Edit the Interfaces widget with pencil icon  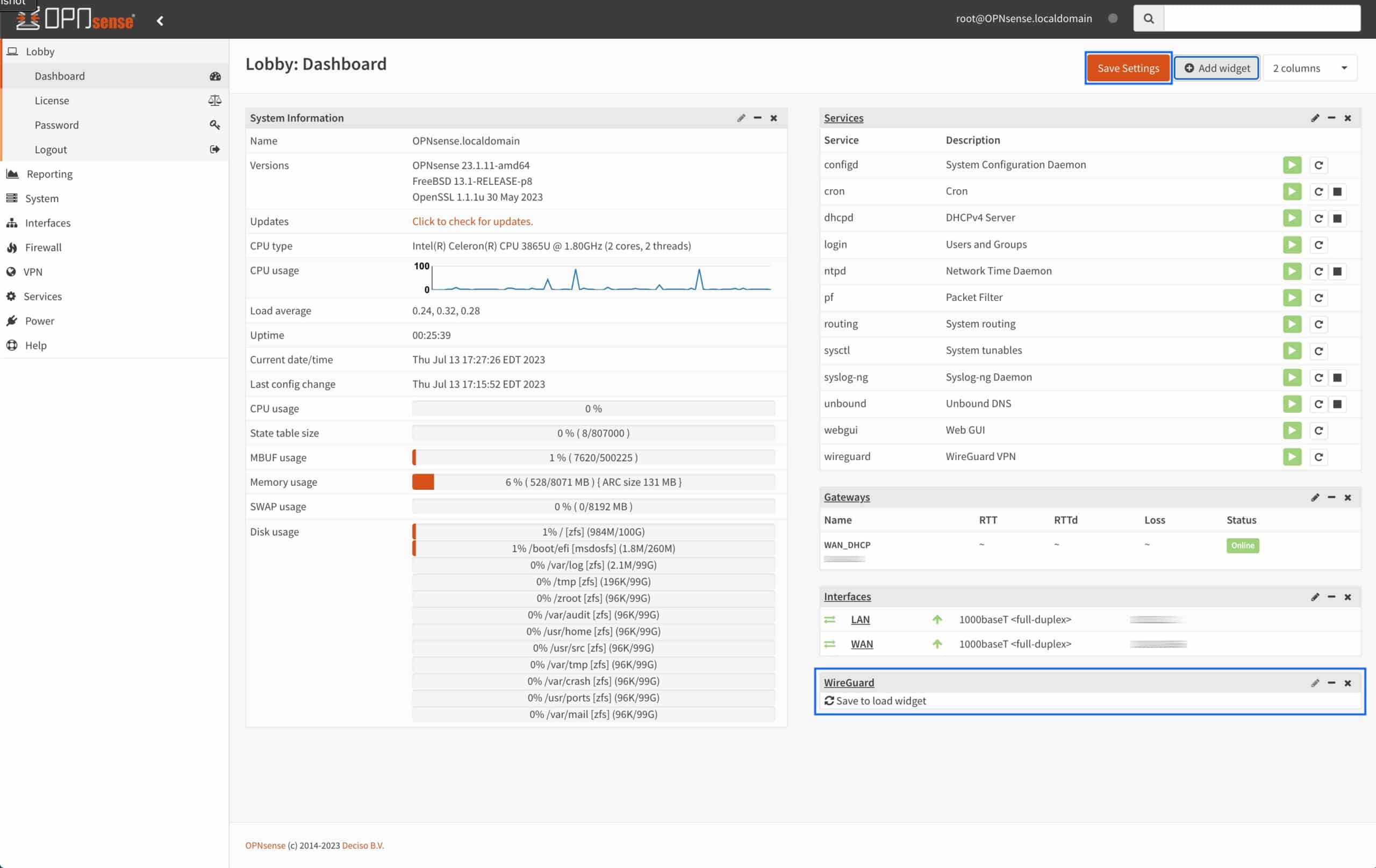pyautogui.click(x=1315, y=597)
